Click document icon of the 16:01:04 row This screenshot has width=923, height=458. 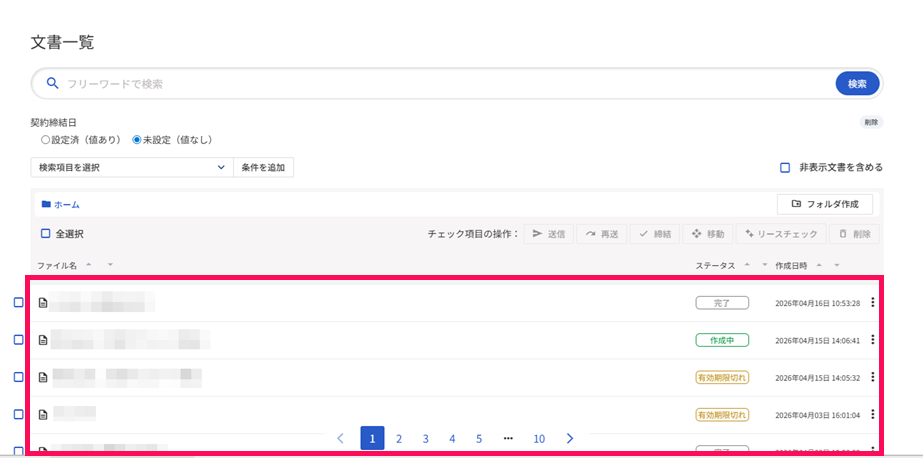tap(42, 415)
